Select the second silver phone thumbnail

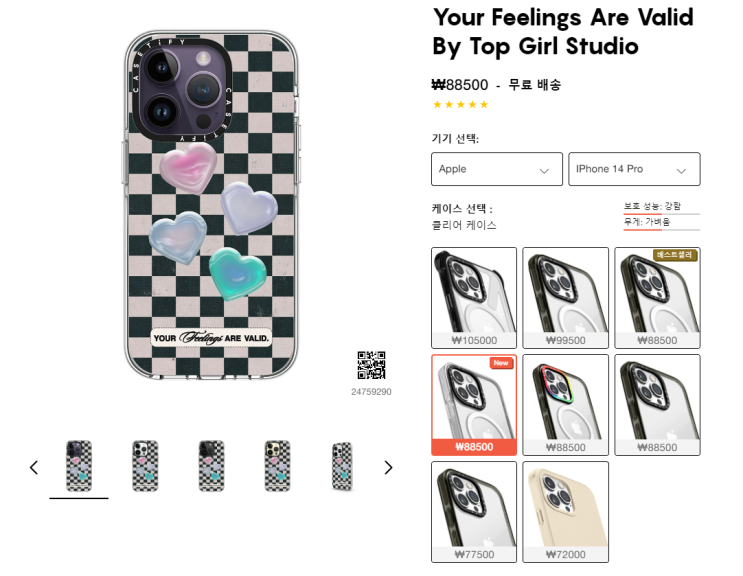tap(145, 466)
